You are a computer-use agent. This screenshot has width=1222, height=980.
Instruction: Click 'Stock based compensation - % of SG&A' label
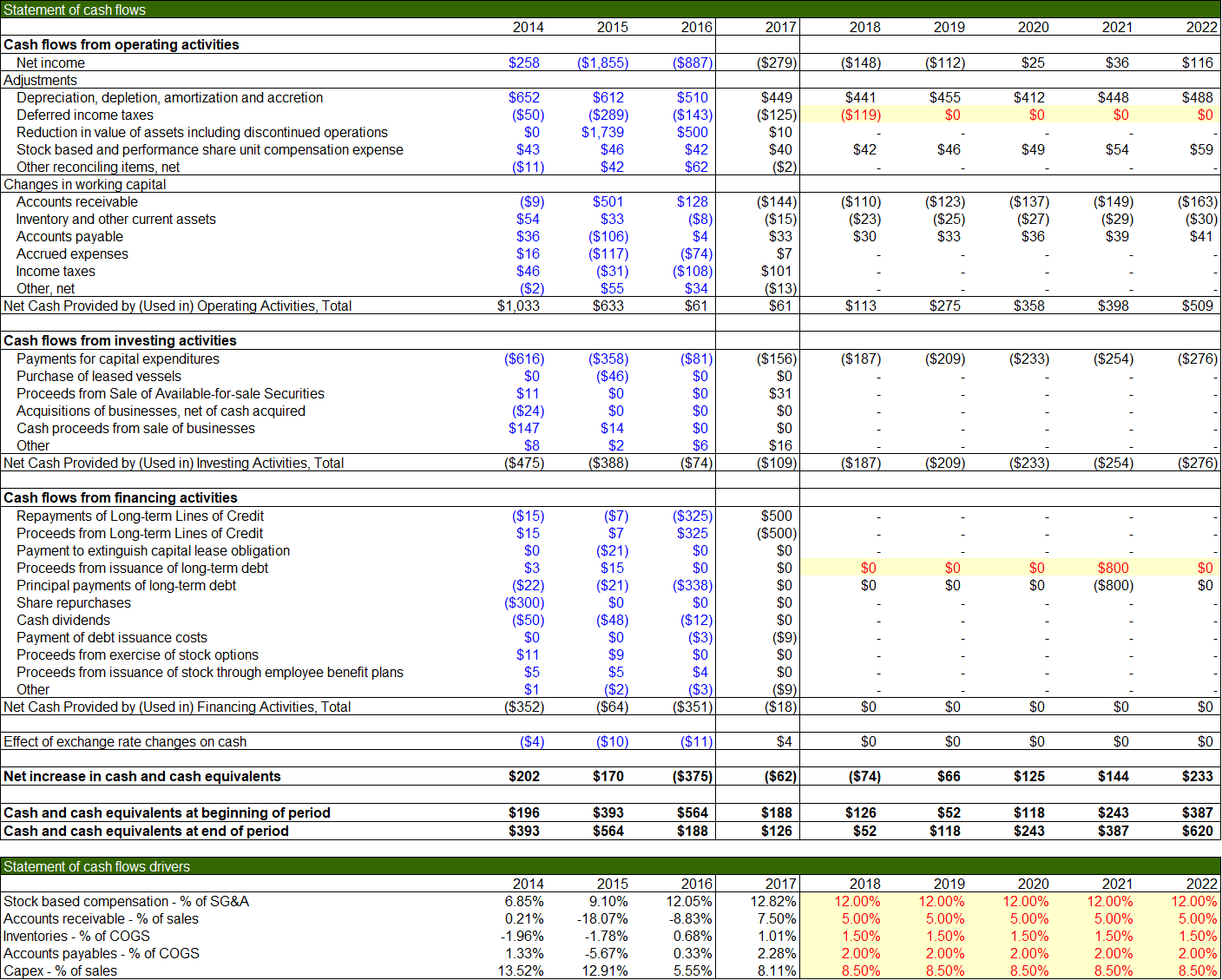pos(126,901)
